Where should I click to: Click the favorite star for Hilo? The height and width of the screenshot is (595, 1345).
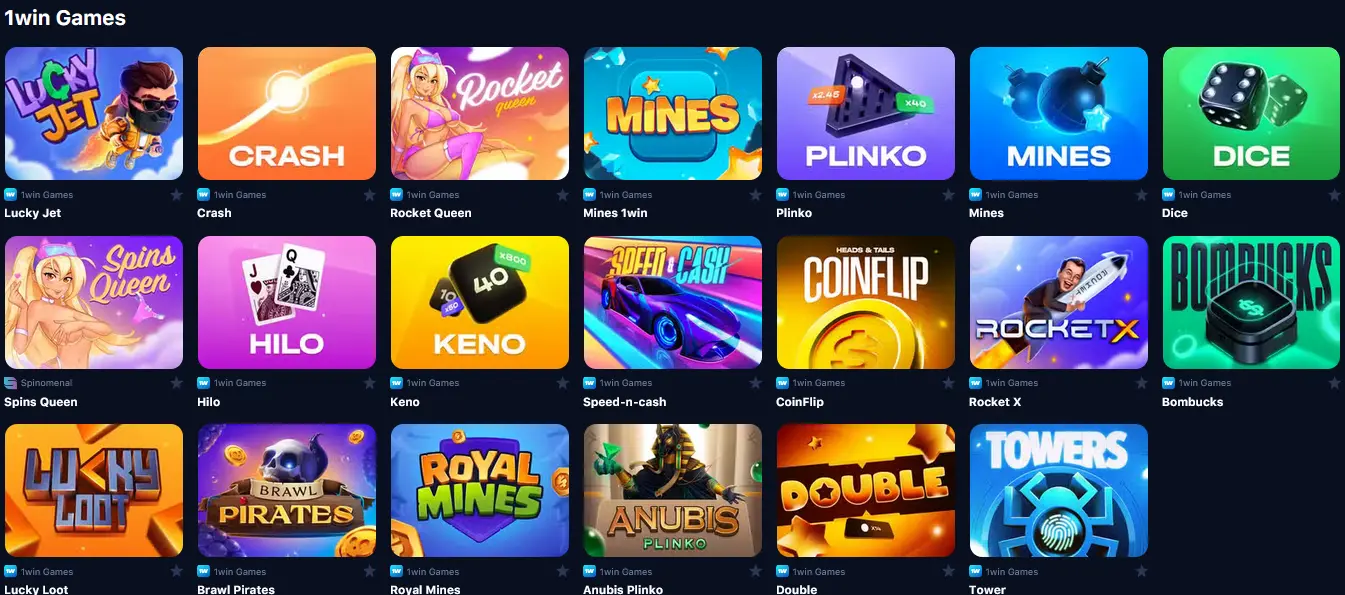click(x=369, y=383)
